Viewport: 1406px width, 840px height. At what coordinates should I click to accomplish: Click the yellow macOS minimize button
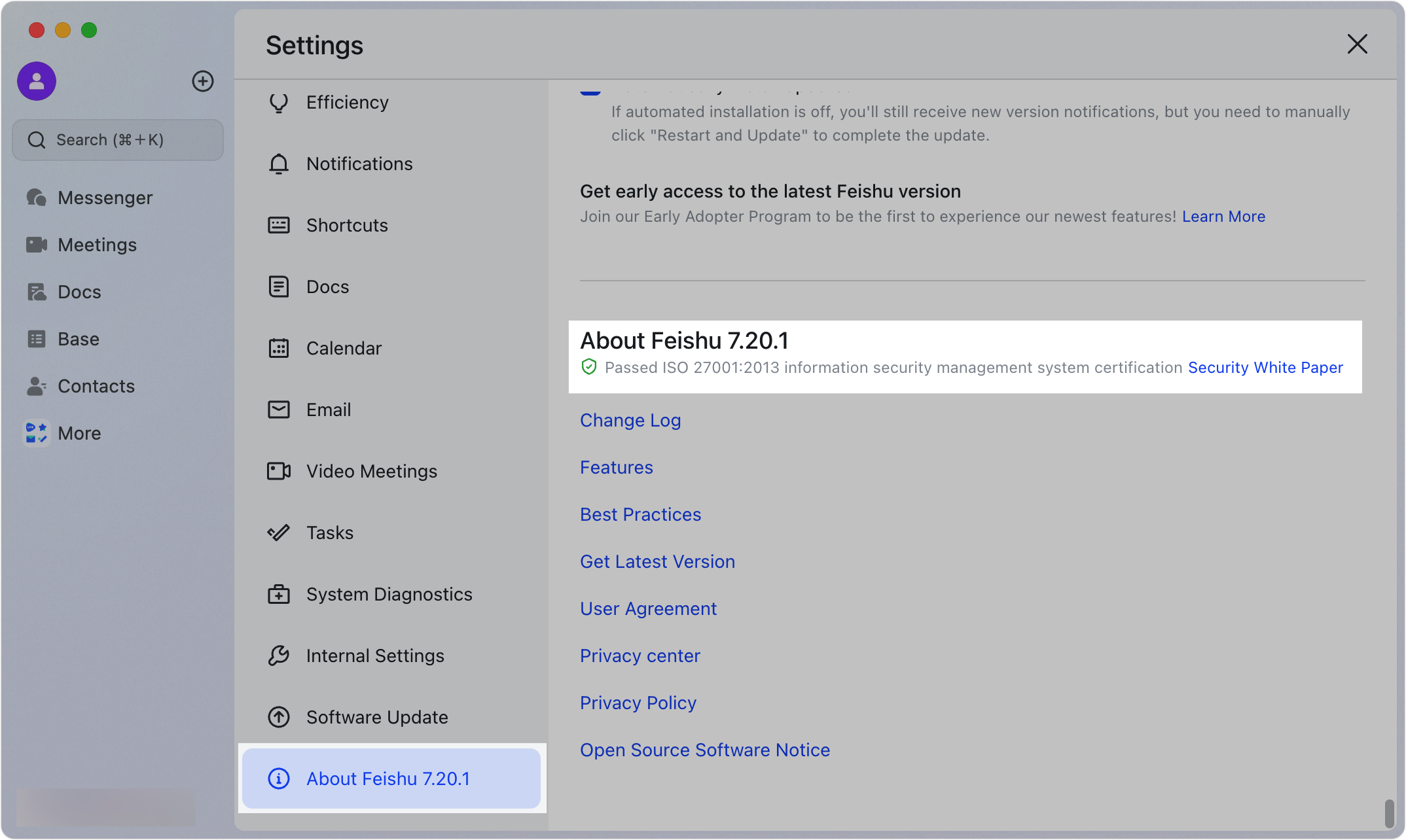pyautogui.click(x=63, y=30)
